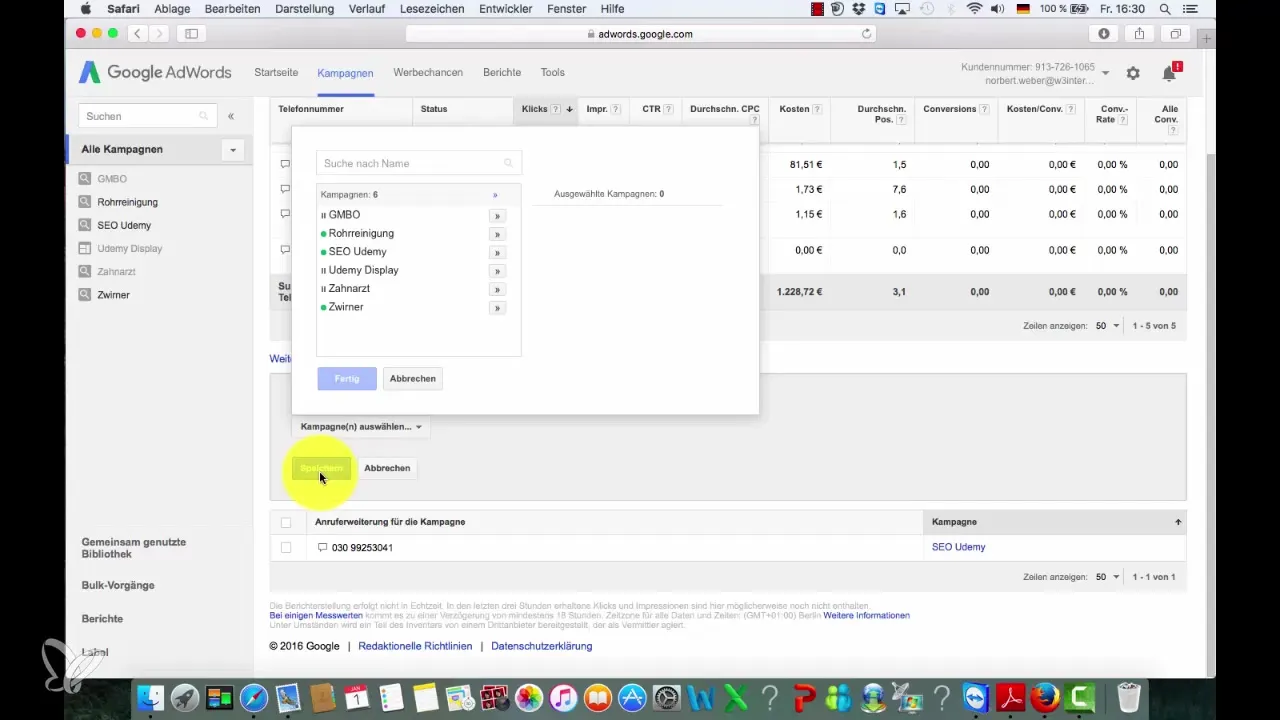
Task: Click the help icon beside CTR column
Action: [x=668, y=109]
